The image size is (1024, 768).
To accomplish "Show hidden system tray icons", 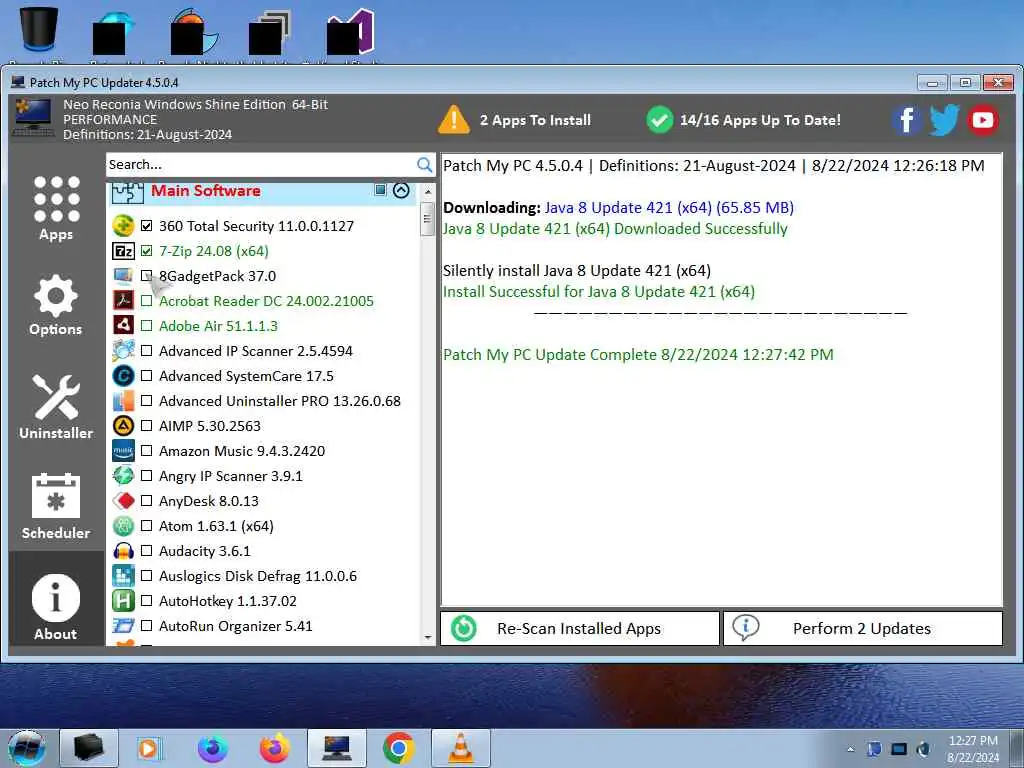I will [x=850, y=749].
